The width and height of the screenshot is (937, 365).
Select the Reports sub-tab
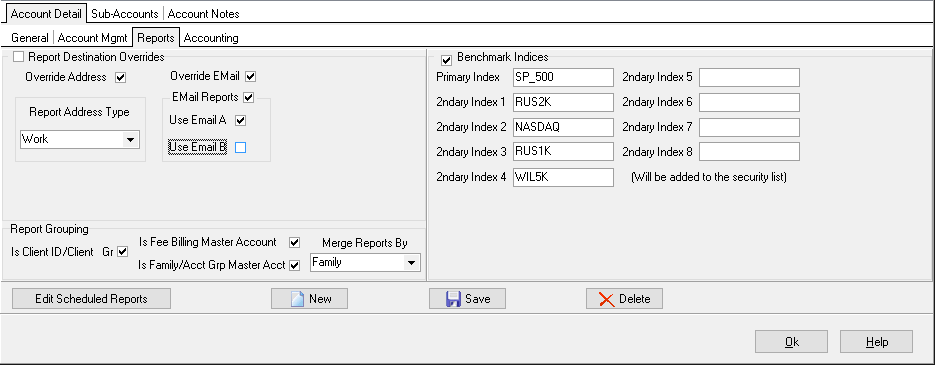(155, 38)
